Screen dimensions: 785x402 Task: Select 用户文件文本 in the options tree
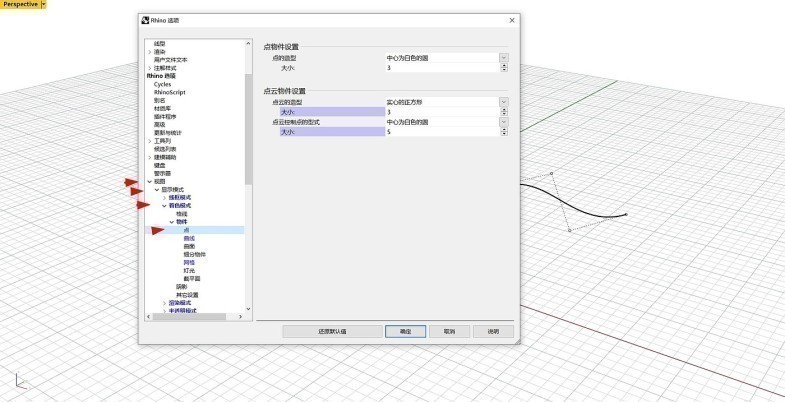(171, 60)
